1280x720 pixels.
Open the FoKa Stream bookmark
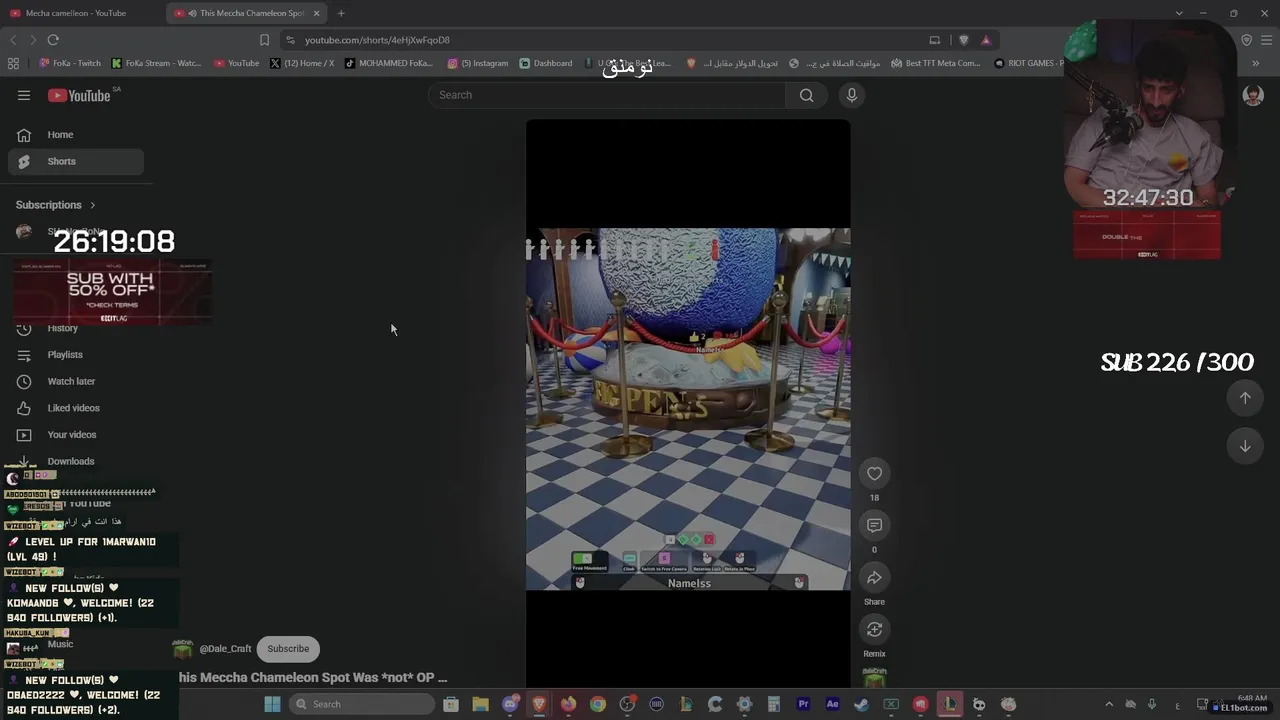pyautogui.click(x=156, y=63)
